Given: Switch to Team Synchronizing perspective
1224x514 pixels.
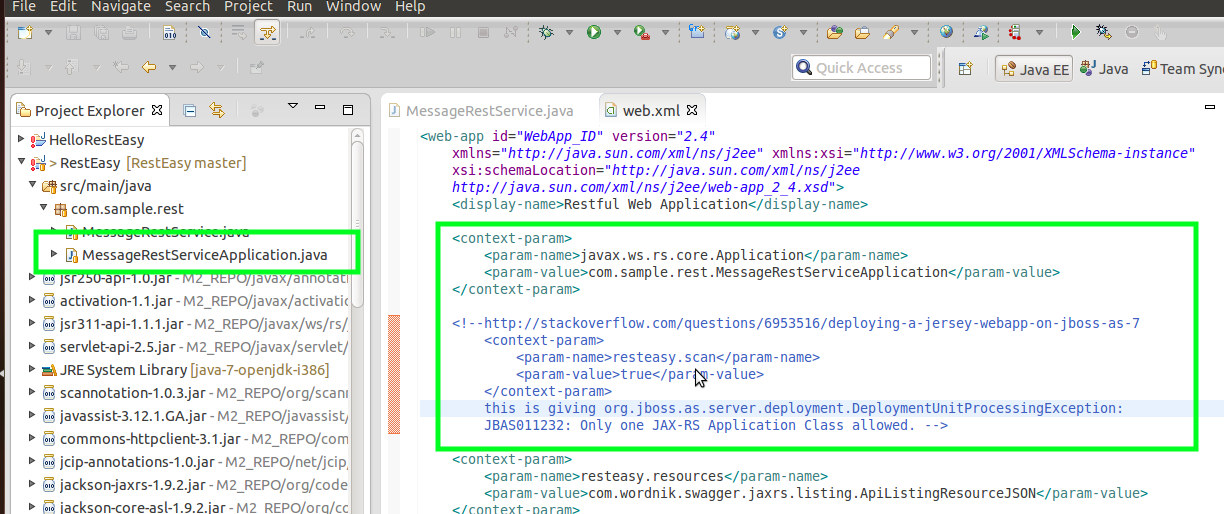Looking at the screenshot, I should tap(1181, 69).
